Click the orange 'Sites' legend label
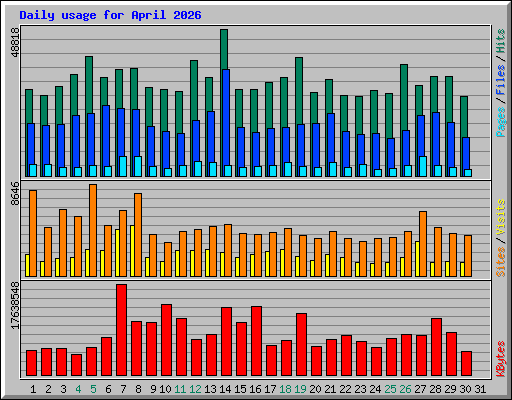512x400 pixels. (x=501, y=262)
